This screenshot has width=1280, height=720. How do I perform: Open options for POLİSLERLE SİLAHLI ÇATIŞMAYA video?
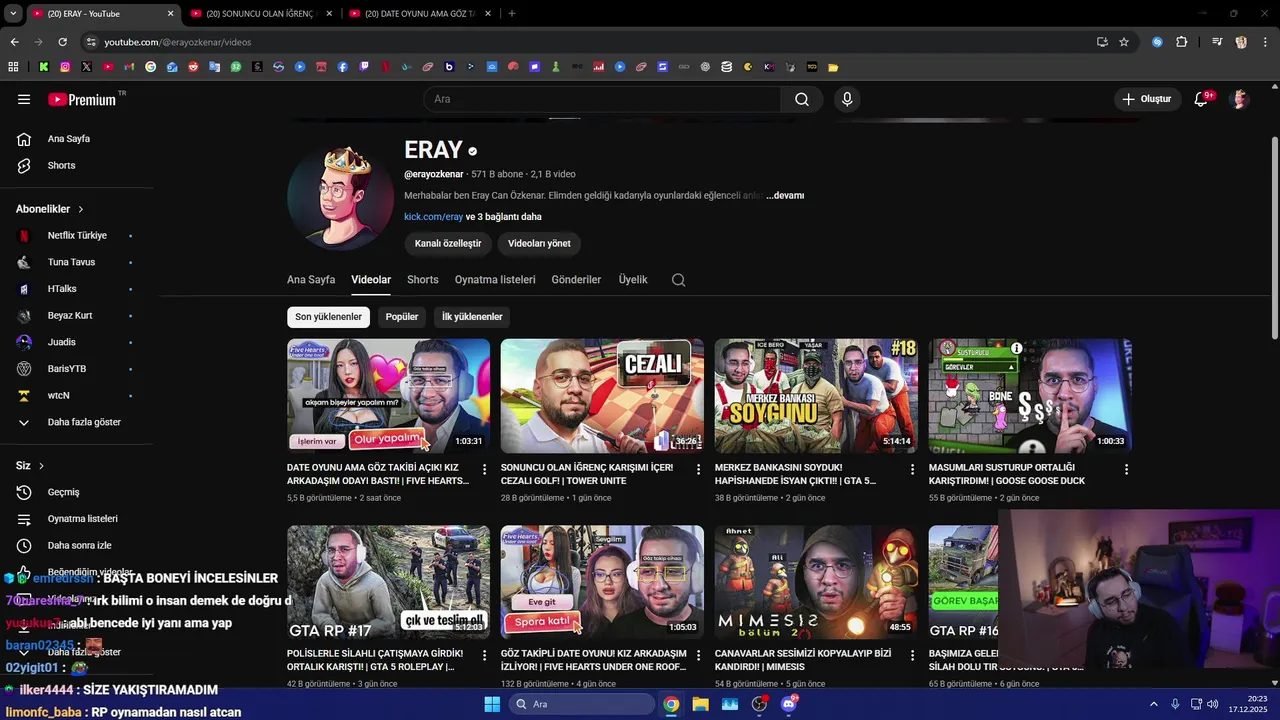pos(485,655)
